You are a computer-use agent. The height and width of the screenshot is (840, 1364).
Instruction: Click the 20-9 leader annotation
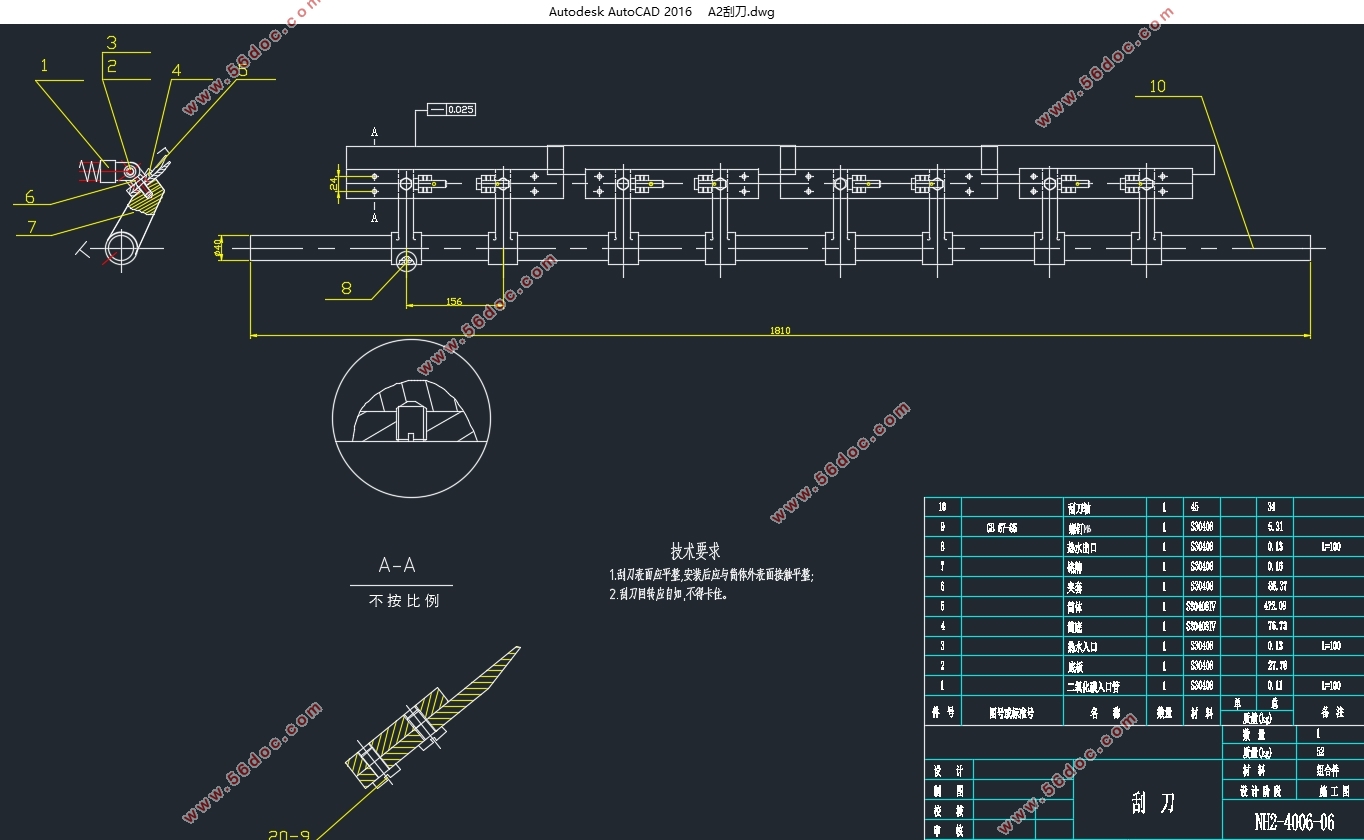point(290,834)
